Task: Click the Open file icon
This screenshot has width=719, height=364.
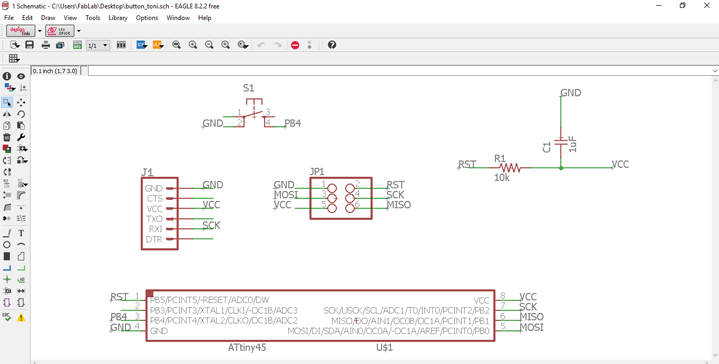Action: tap(15, 45)
